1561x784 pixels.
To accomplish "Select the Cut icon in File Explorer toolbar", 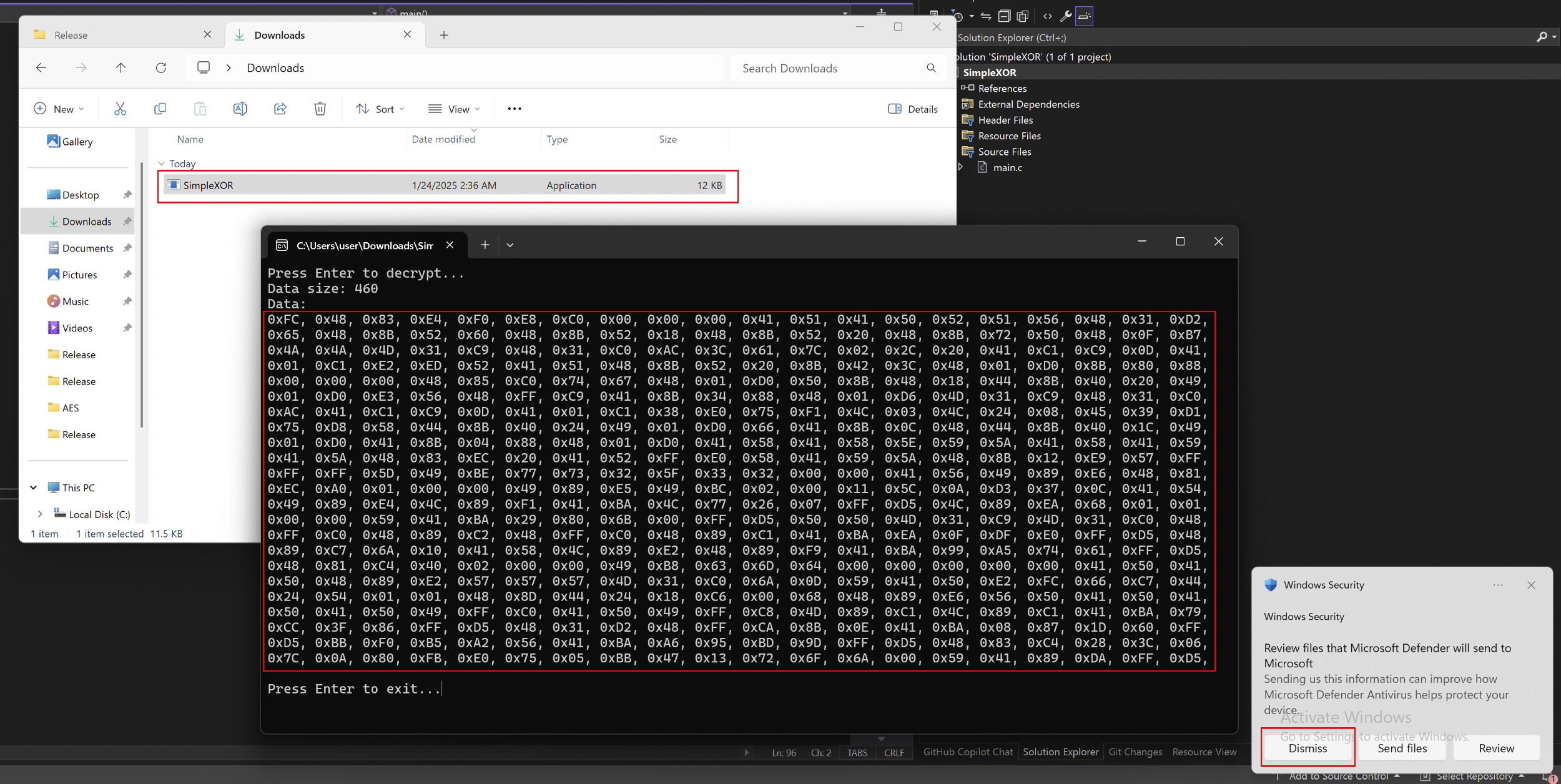I will click(120, 108).
